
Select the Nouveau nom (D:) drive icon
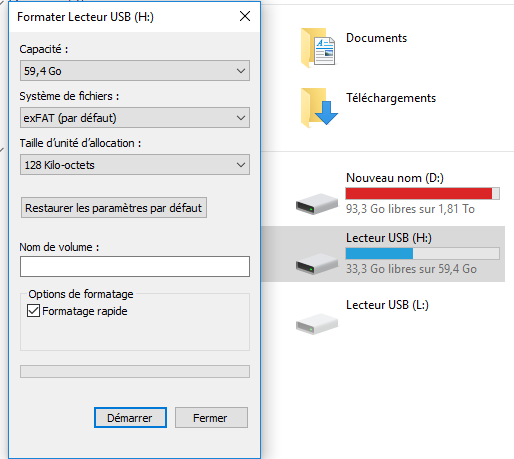click(x=317, y=204)
